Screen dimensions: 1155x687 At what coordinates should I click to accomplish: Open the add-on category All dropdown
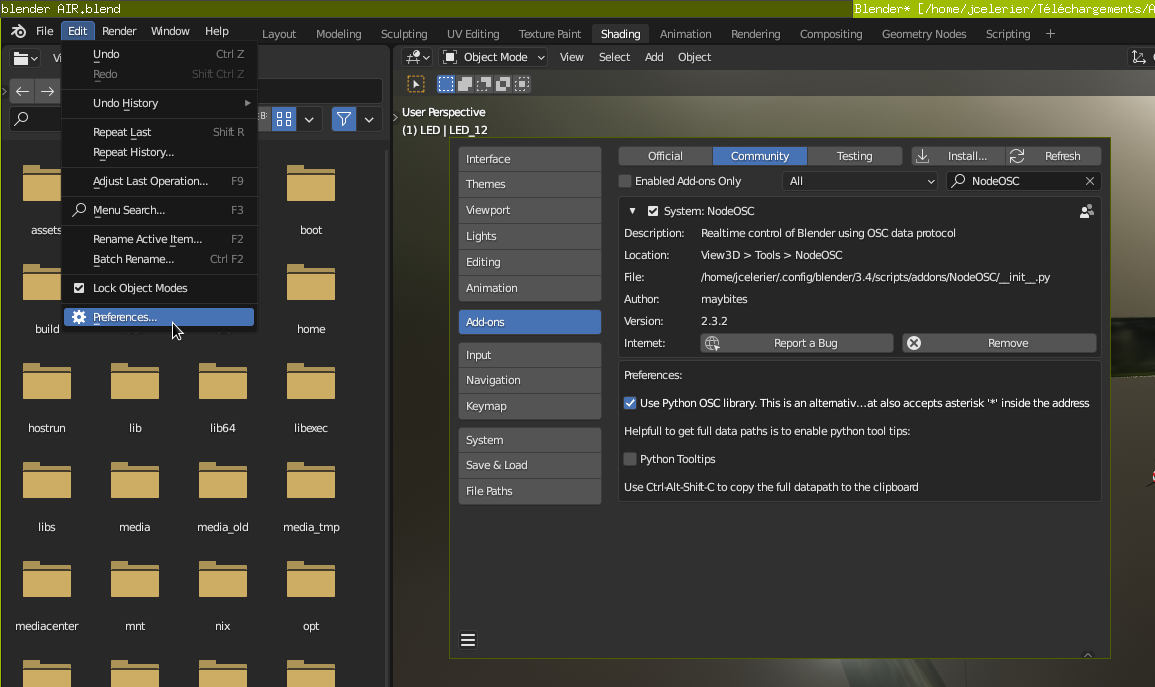(860, 180)
